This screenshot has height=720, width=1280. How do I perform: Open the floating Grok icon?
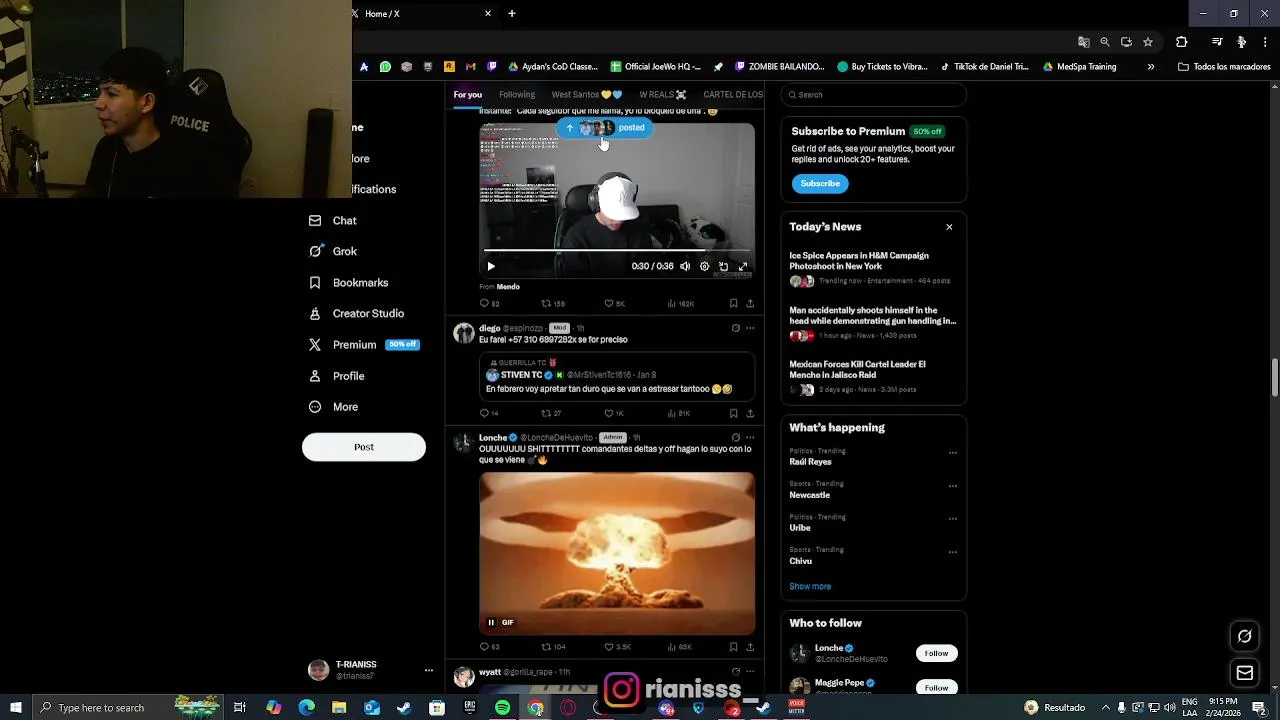(1245, 636)
